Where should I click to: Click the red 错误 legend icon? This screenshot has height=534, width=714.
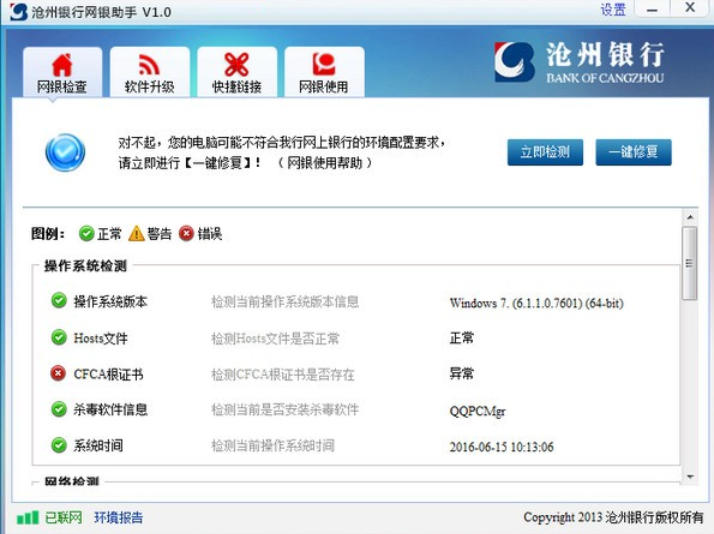coord(186,234)
